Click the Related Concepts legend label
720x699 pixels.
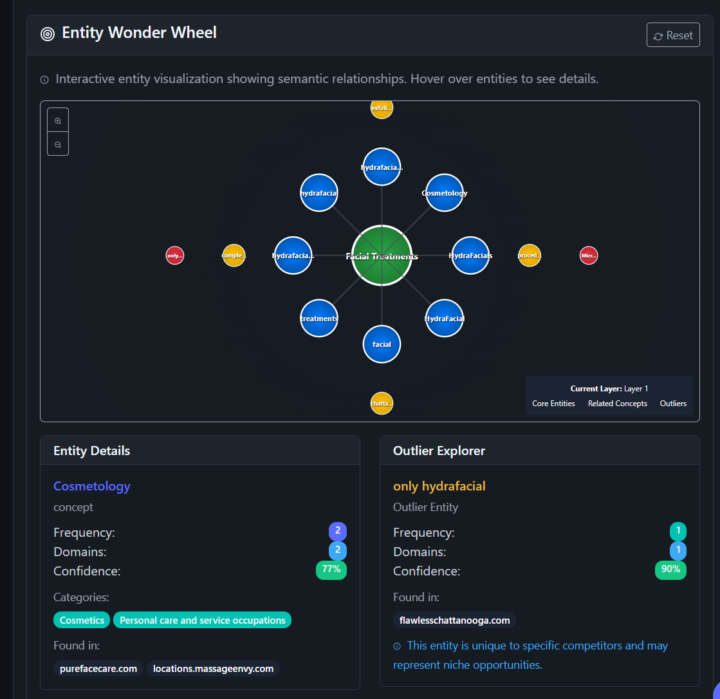(617, 404)
